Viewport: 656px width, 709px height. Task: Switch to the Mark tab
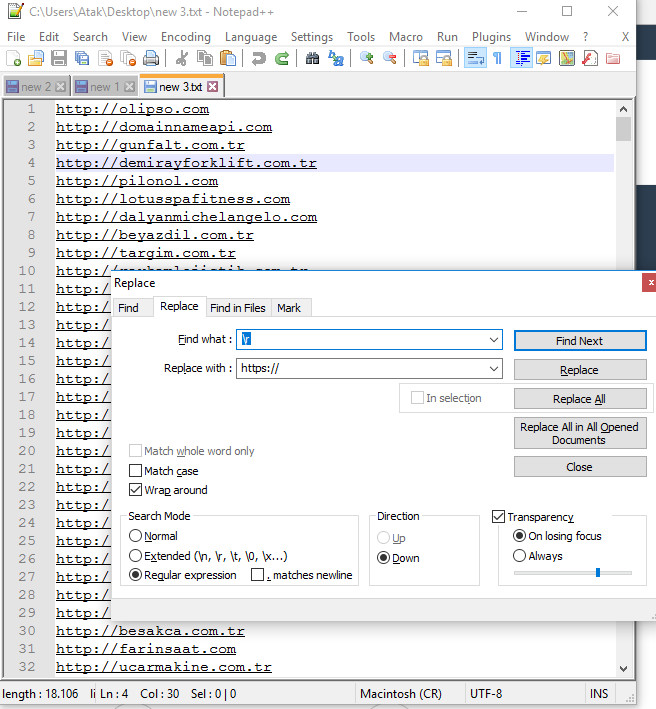coord(289,307)
